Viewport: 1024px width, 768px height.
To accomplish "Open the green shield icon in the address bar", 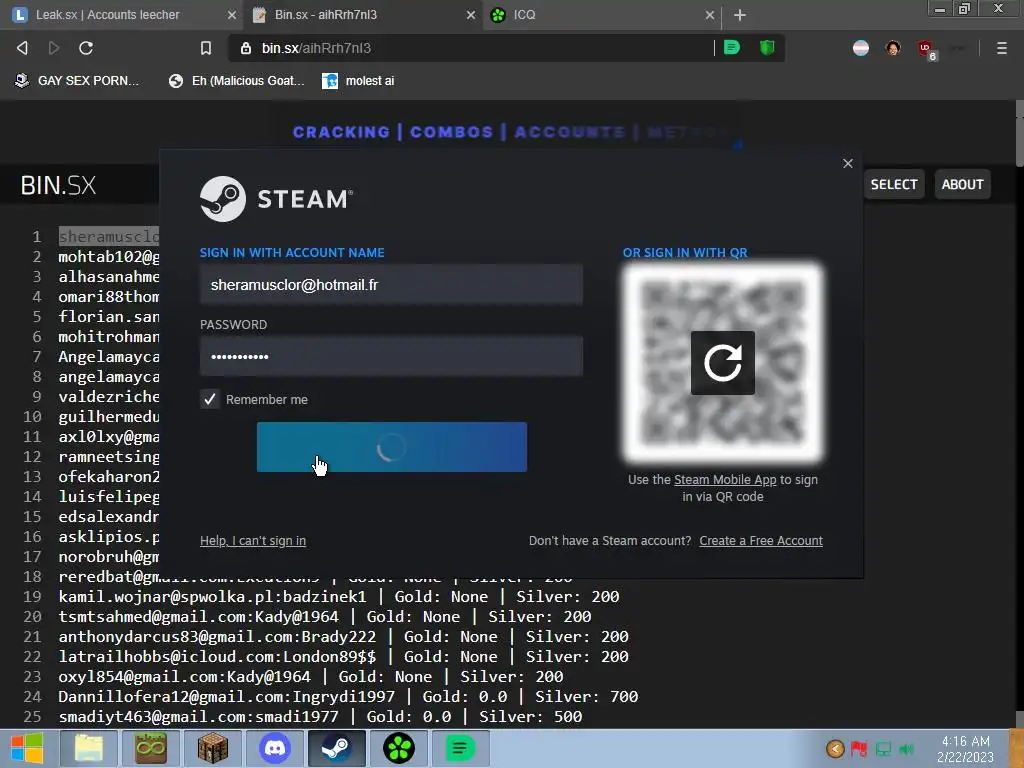I will tap(767, 48).
